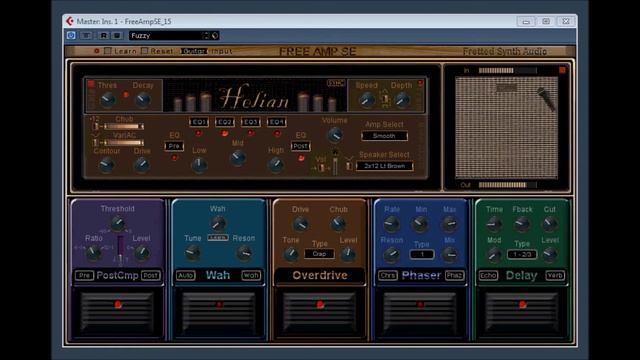Stomp the PostCmp footswitch
The height and width of the screenshot is (360, 640).
(x=118, y=313)
